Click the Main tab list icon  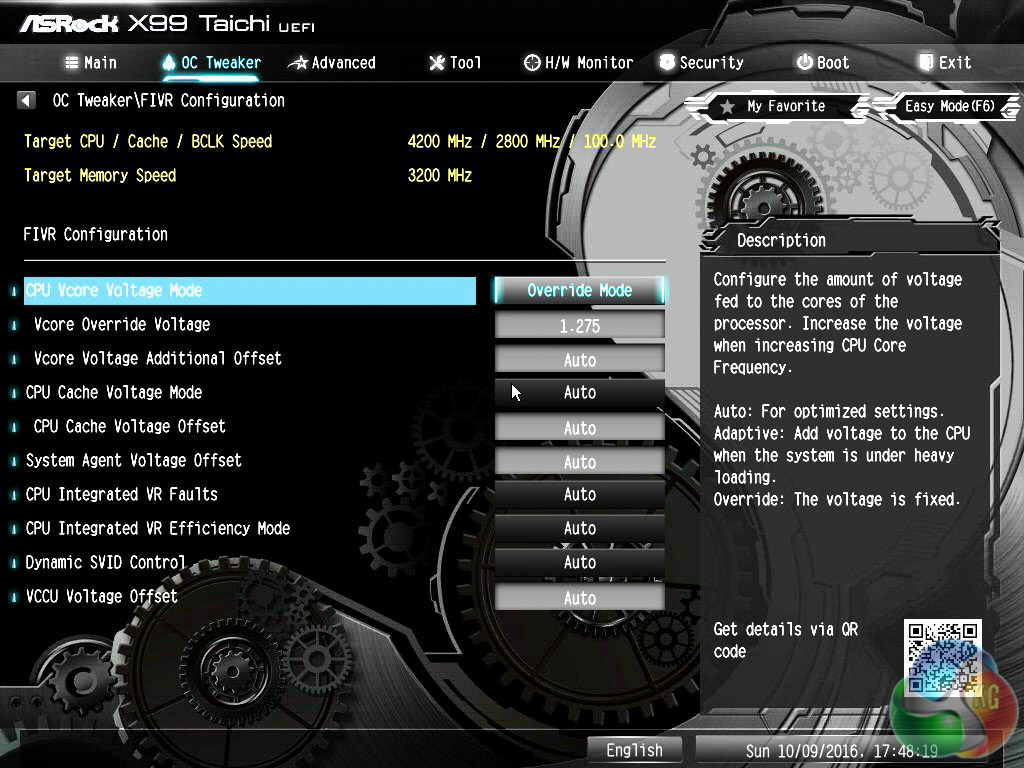[x=72, y=63]
